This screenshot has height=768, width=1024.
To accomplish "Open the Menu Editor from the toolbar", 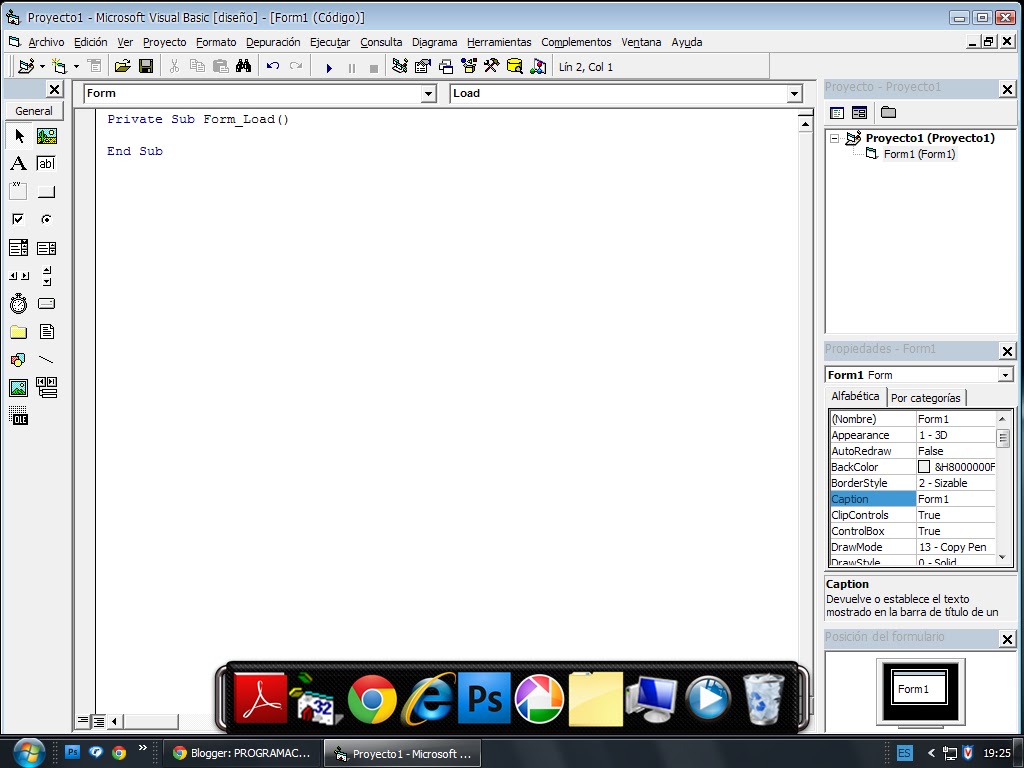I will coord(95,65).
